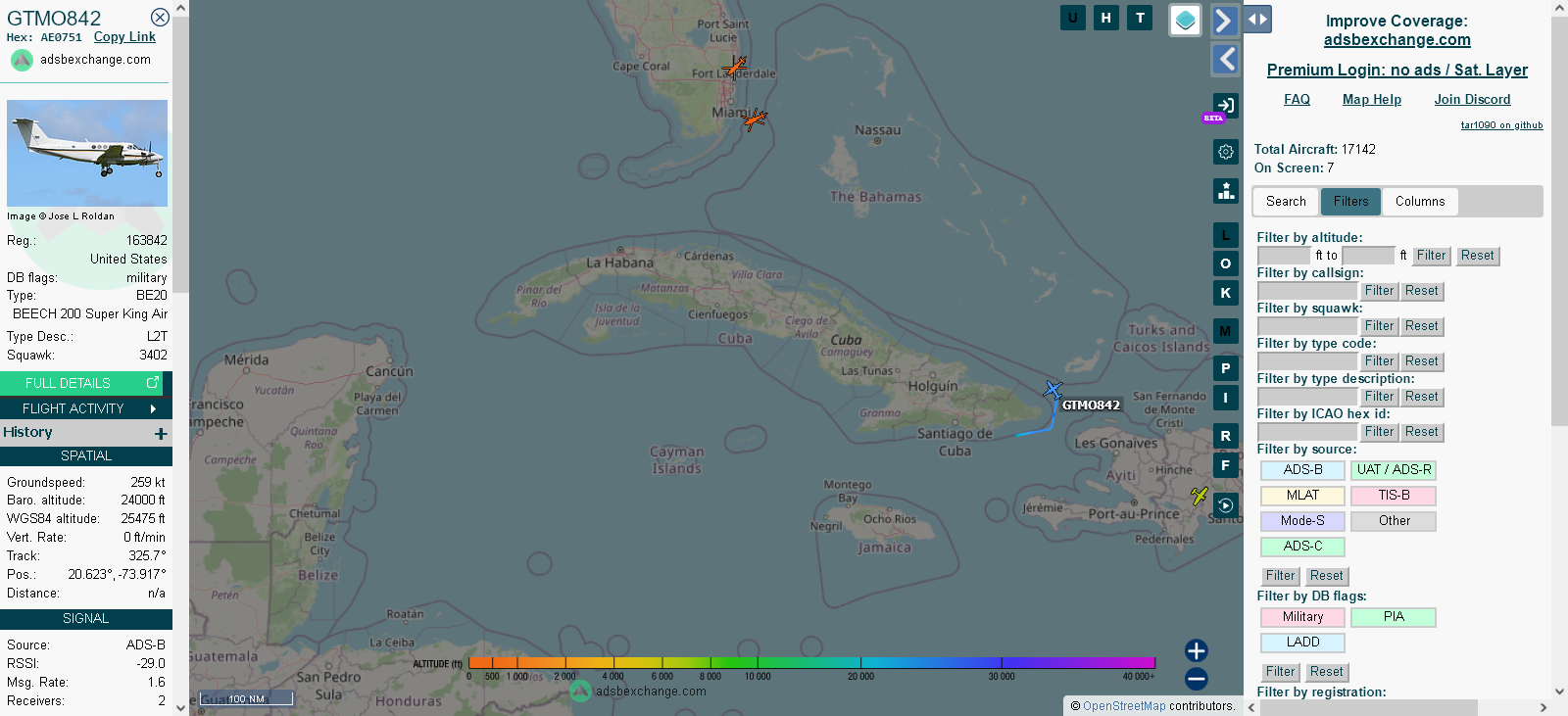This screenshot has height=716, width=1568.
Task: Expand the FLIGHT ACTIVITY section
Action: (x=86, y=408)
